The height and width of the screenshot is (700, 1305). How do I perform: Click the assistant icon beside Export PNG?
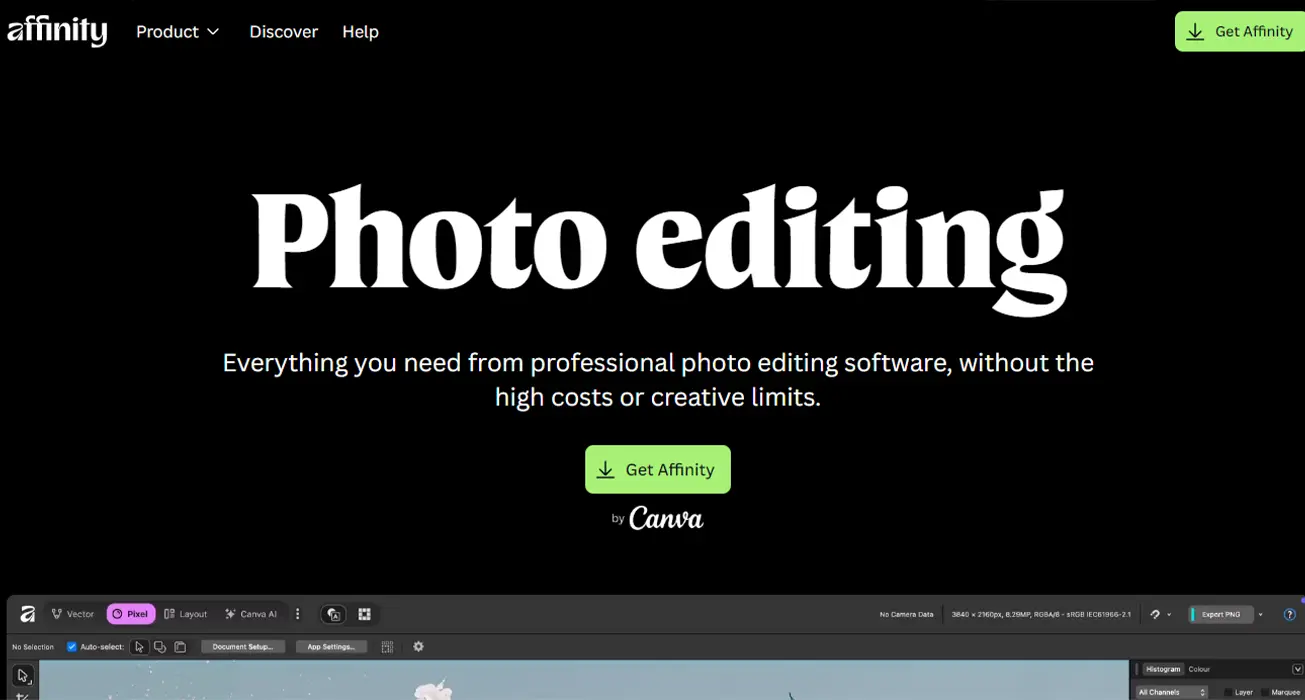point(1155,614)
